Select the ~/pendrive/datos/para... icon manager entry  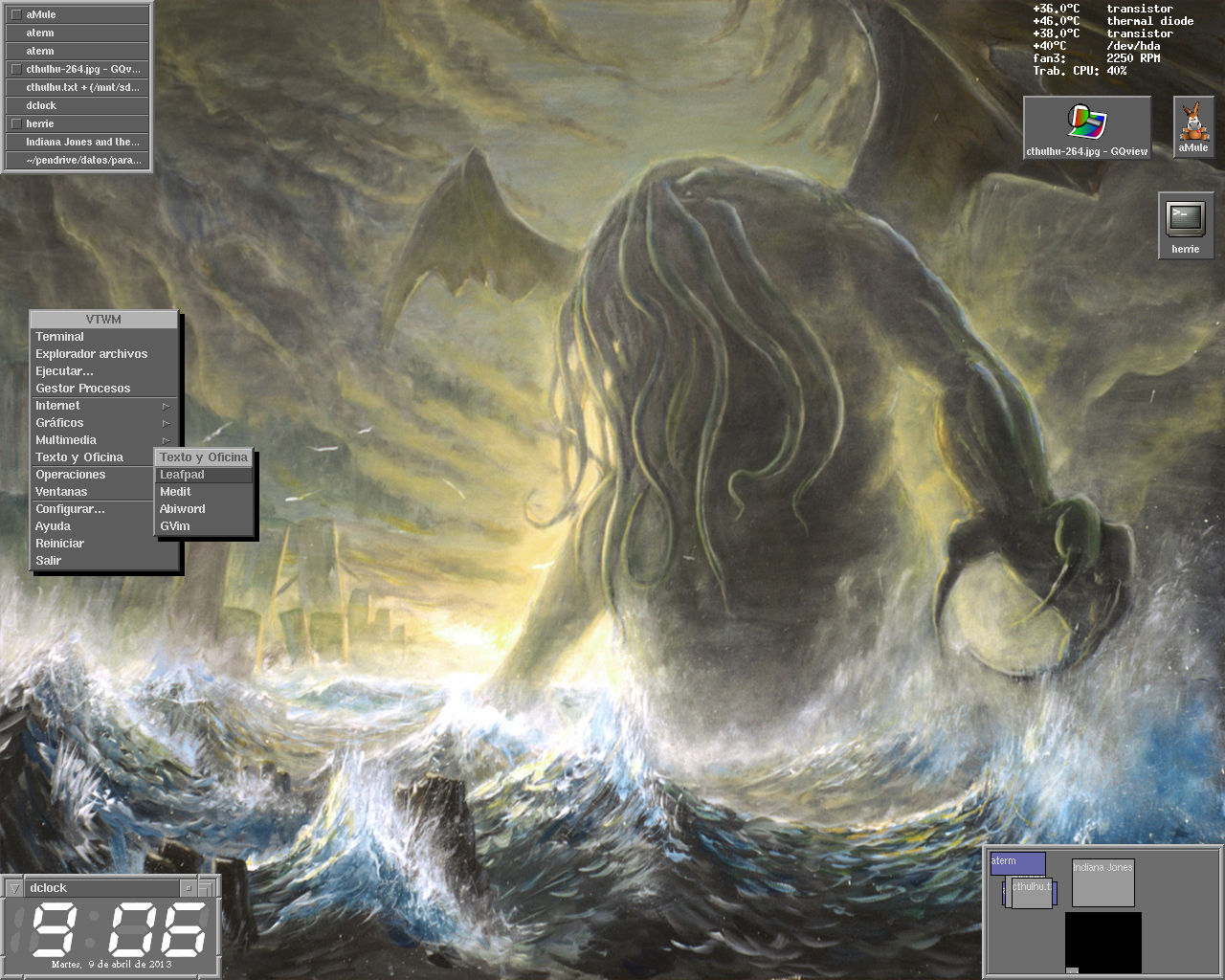click(78, 160)
